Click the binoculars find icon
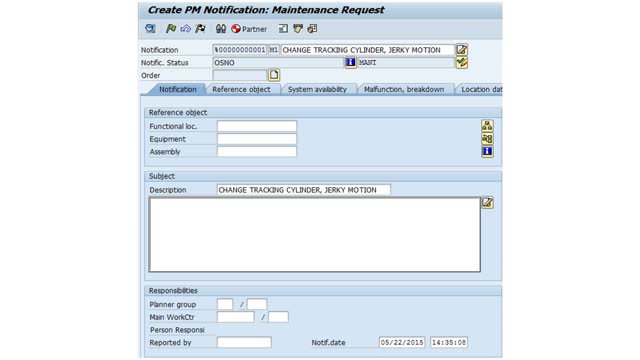The image size is (640, 360). pyautogui.click(x=221, y=29)
